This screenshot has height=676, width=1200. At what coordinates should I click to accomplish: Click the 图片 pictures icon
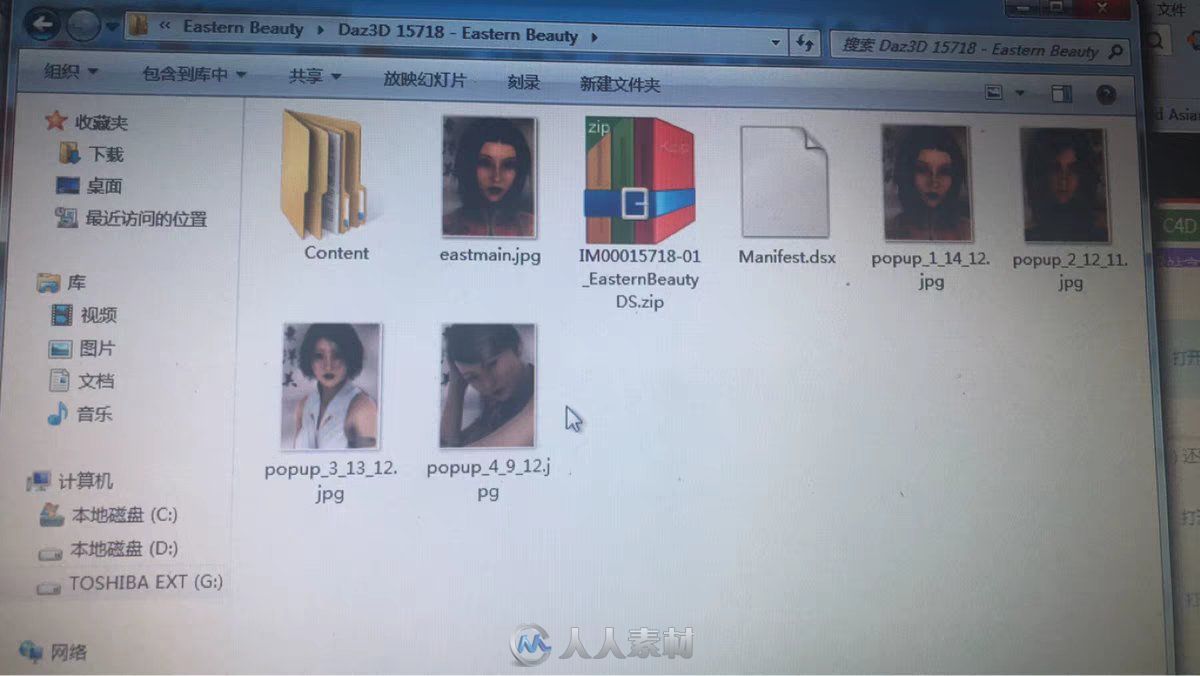coord(61,348)
